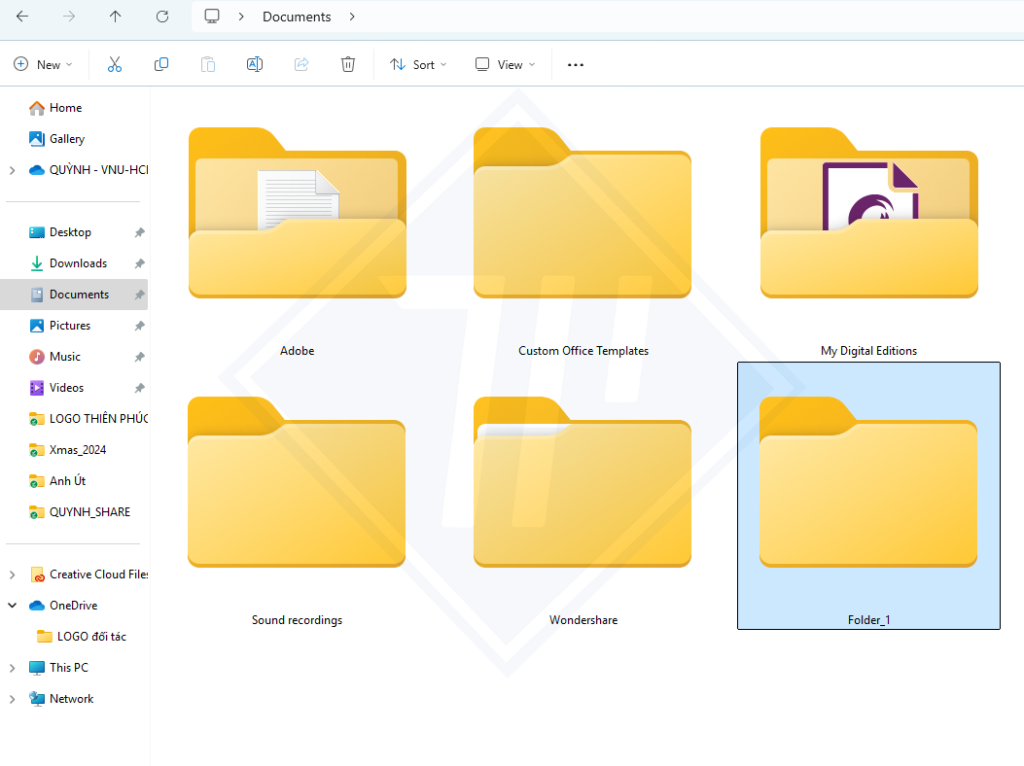Click Documents in the address breadcrumb
The height and width of the screenshot is (766, 1024).
point(296,17)
